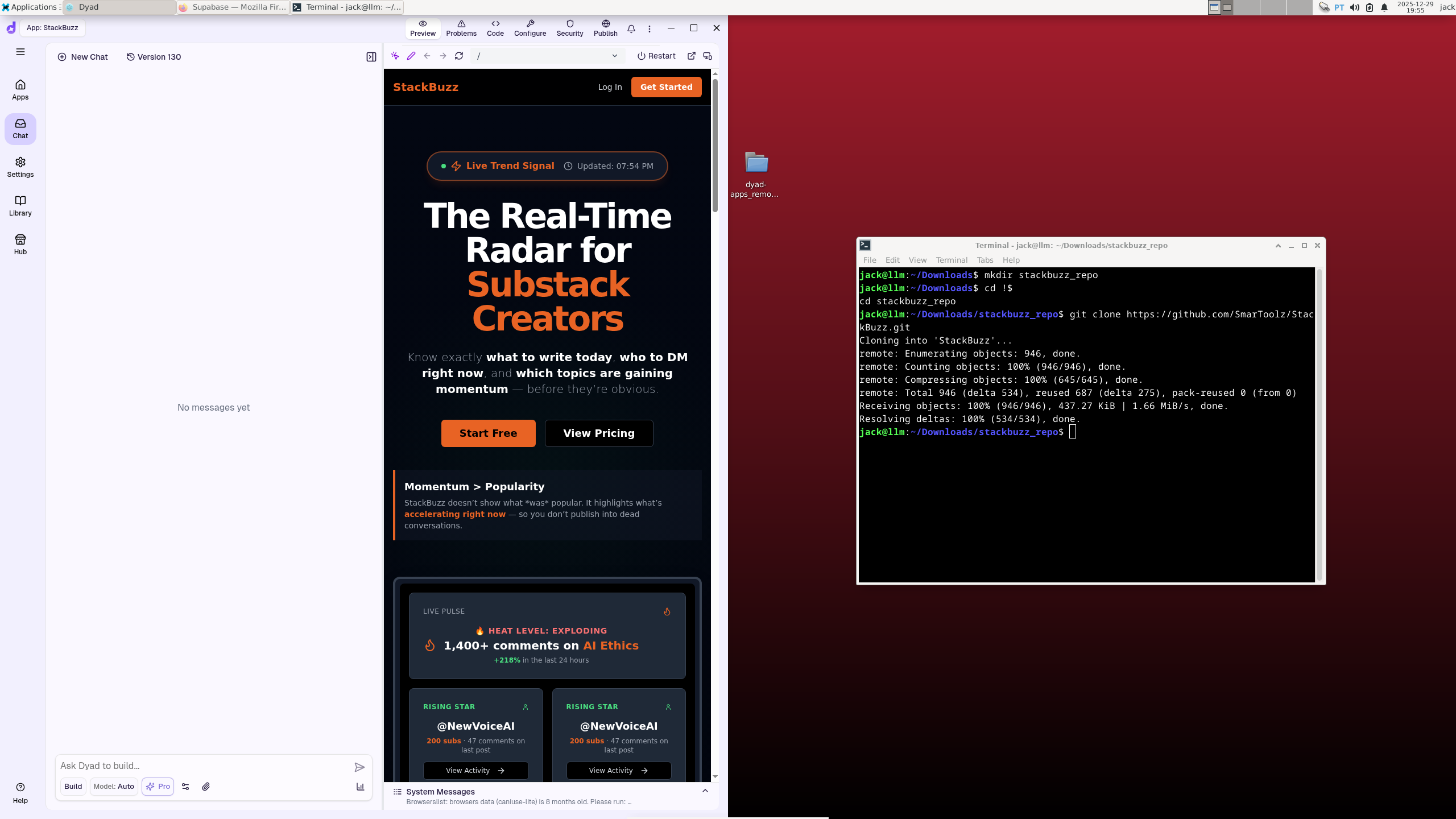The height and width of the screenshot is (819, 1456).
Task: Open the Model: Auto picker
Action: [114, 787]
